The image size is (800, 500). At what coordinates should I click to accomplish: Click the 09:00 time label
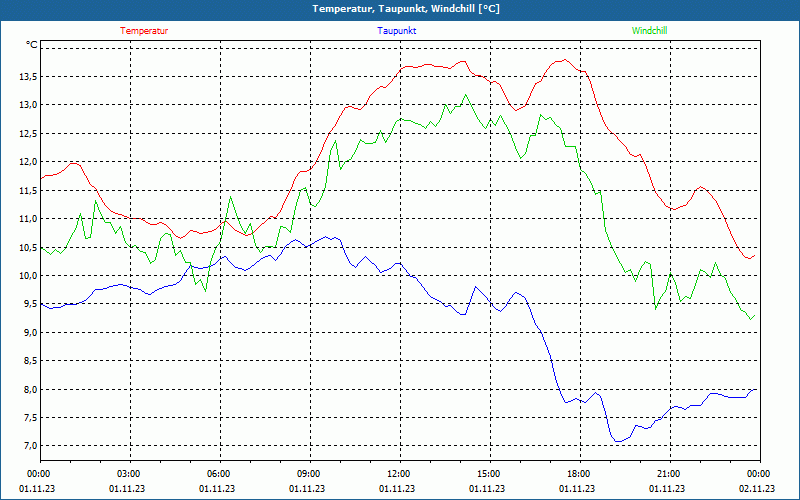[309, 473]
